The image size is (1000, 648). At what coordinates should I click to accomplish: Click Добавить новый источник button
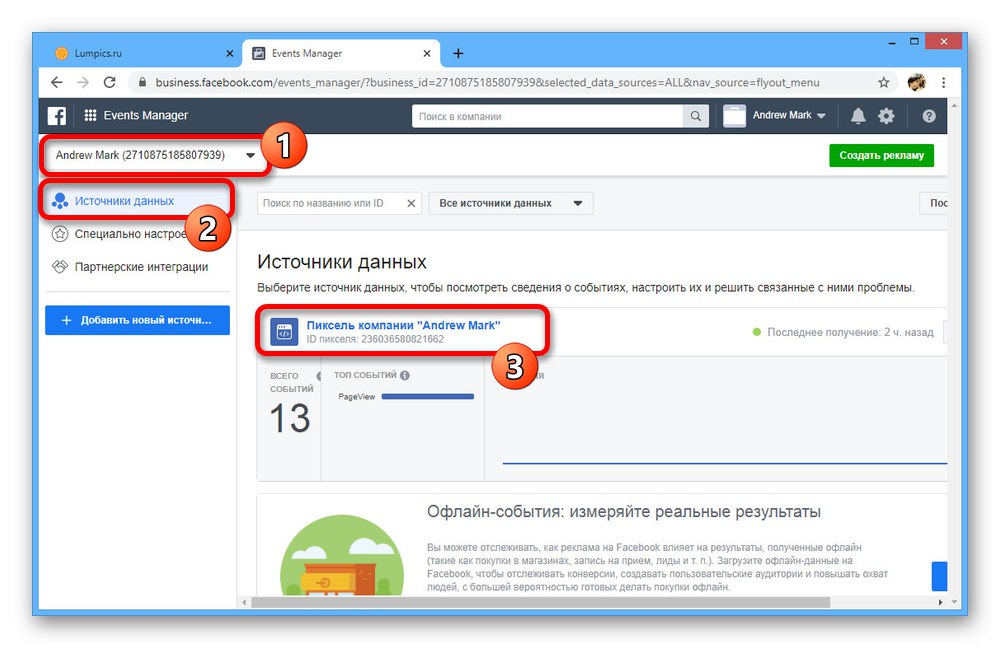137,320
